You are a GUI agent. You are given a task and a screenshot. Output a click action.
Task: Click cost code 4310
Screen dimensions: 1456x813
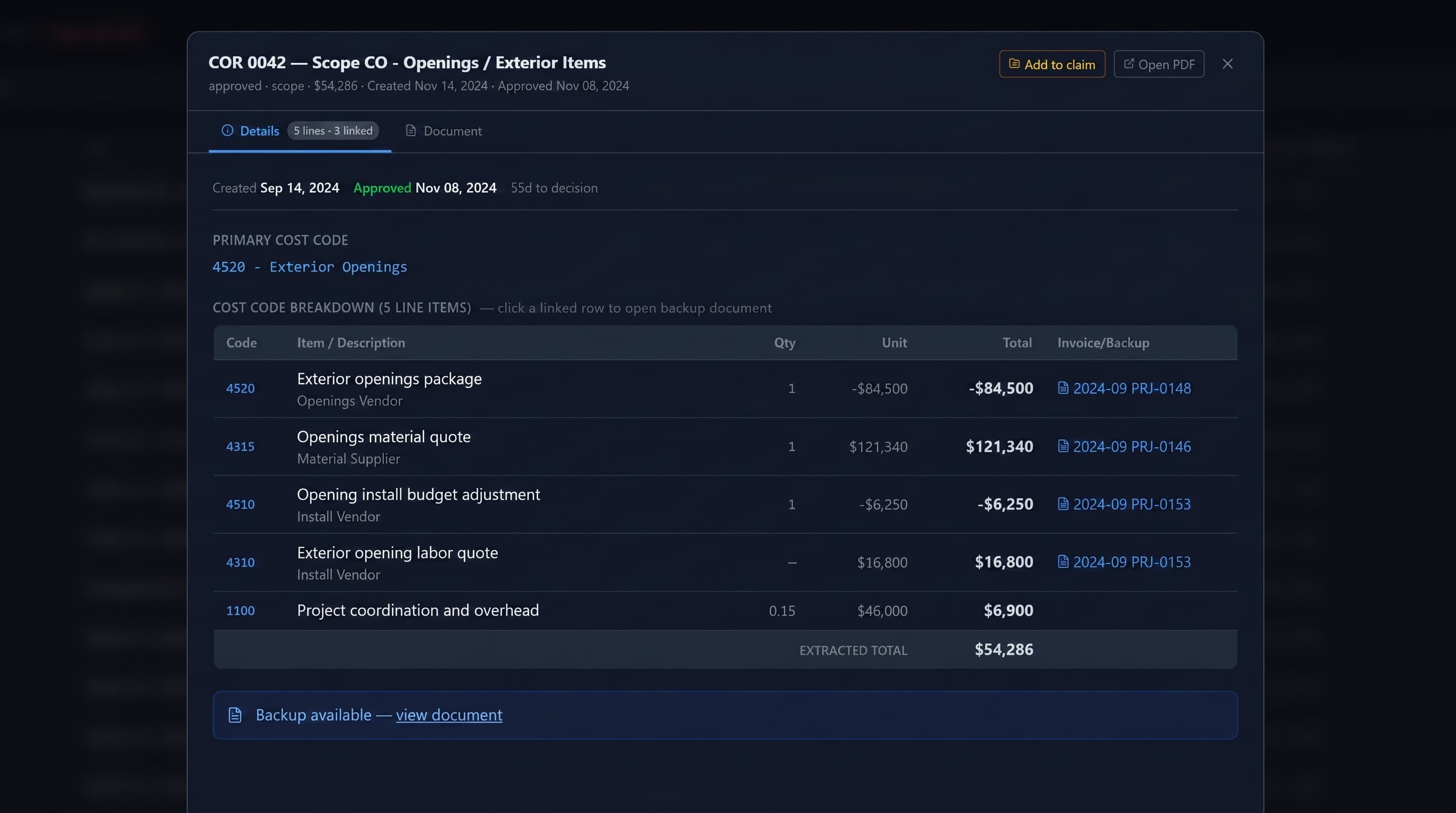240,563
